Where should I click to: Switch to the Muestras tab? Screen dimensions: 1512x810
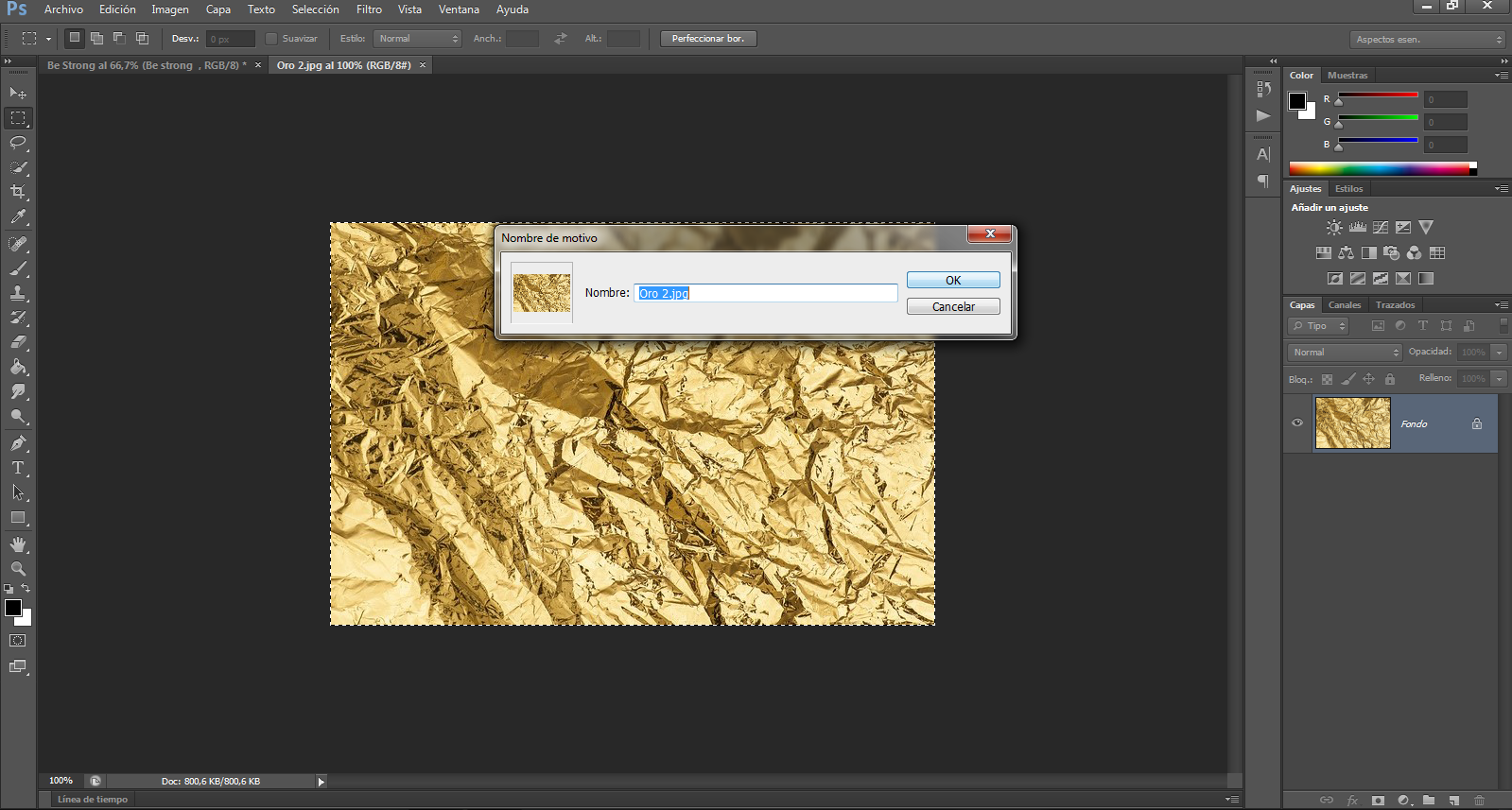coord(1347,76)
